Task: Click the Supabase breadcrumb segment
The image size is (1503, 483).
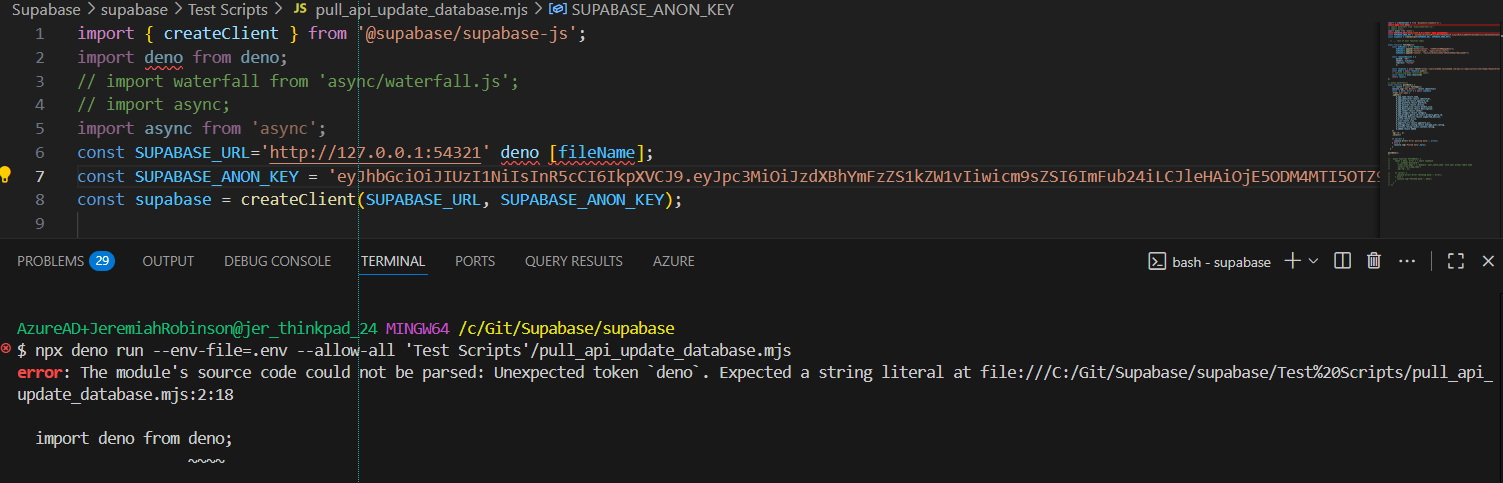Action: (45, 10)
